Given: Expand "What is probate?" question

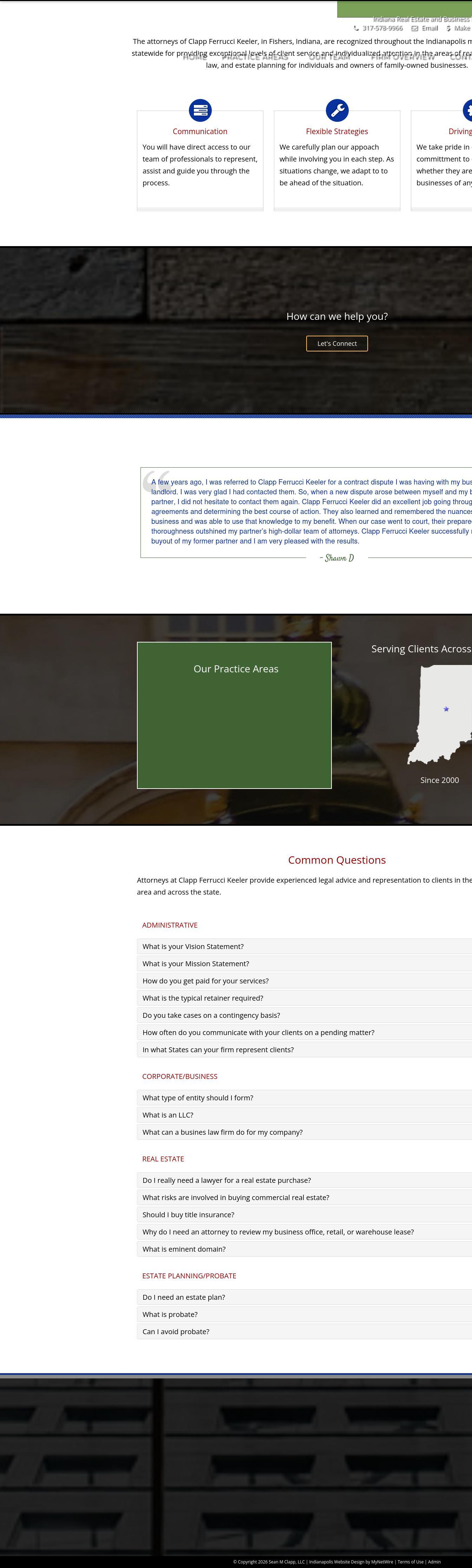Looking at the screenshot, I should tap(304, 1314).
